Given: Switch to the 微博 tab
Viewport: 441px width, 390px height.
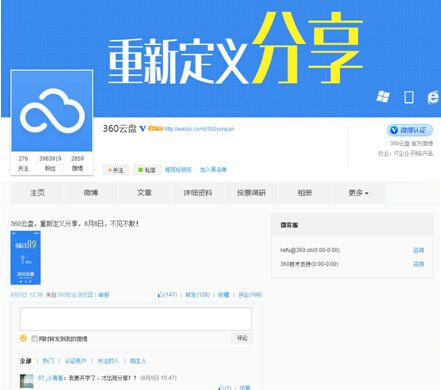Looking at the screenshot, I should pyautogui.click(x=91, y=193).
